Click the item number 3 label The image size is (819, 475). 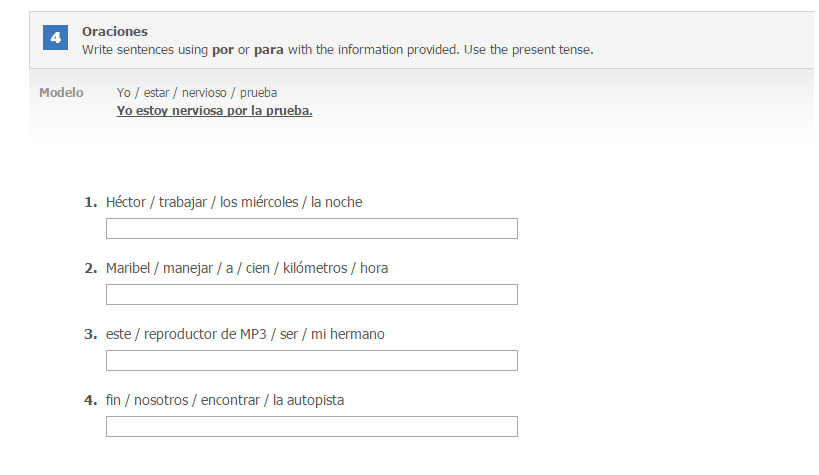click(91, 334)
